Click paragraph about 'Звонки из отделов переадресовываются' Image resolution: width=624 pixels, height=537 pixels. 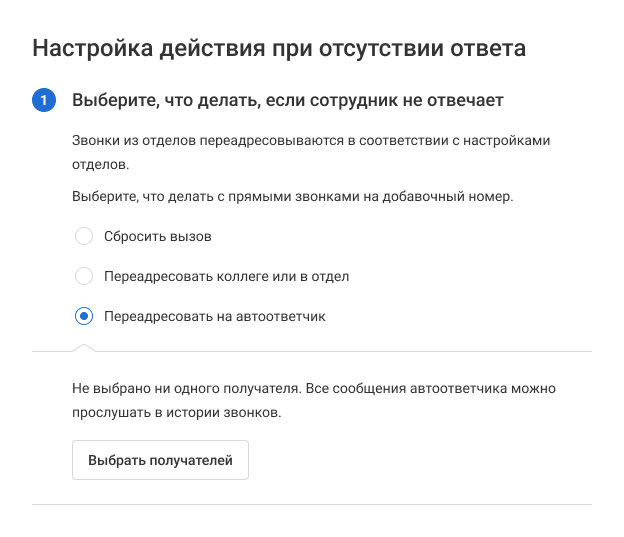pos(311,152)
